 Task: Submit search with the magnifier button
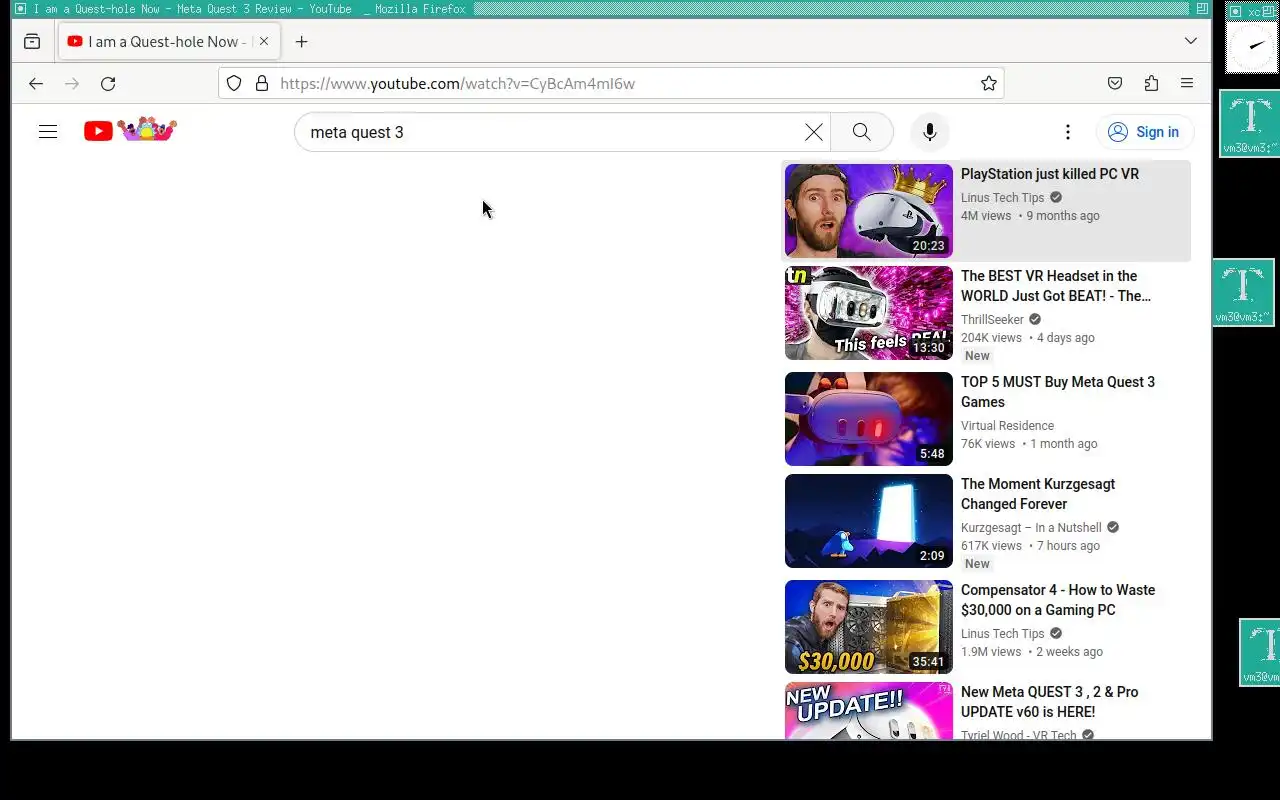coord(861,132)
